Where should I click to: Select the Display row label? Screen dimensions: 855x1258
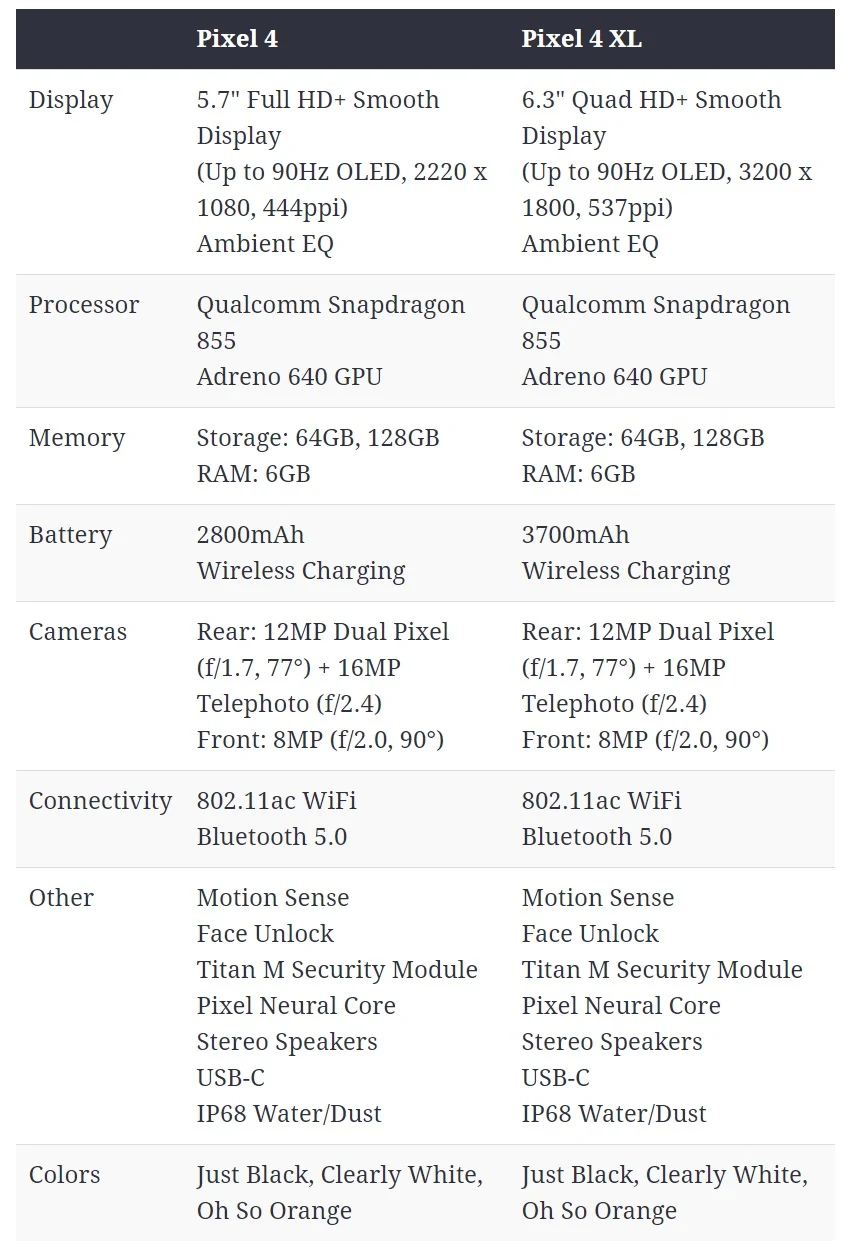point(71,100)
